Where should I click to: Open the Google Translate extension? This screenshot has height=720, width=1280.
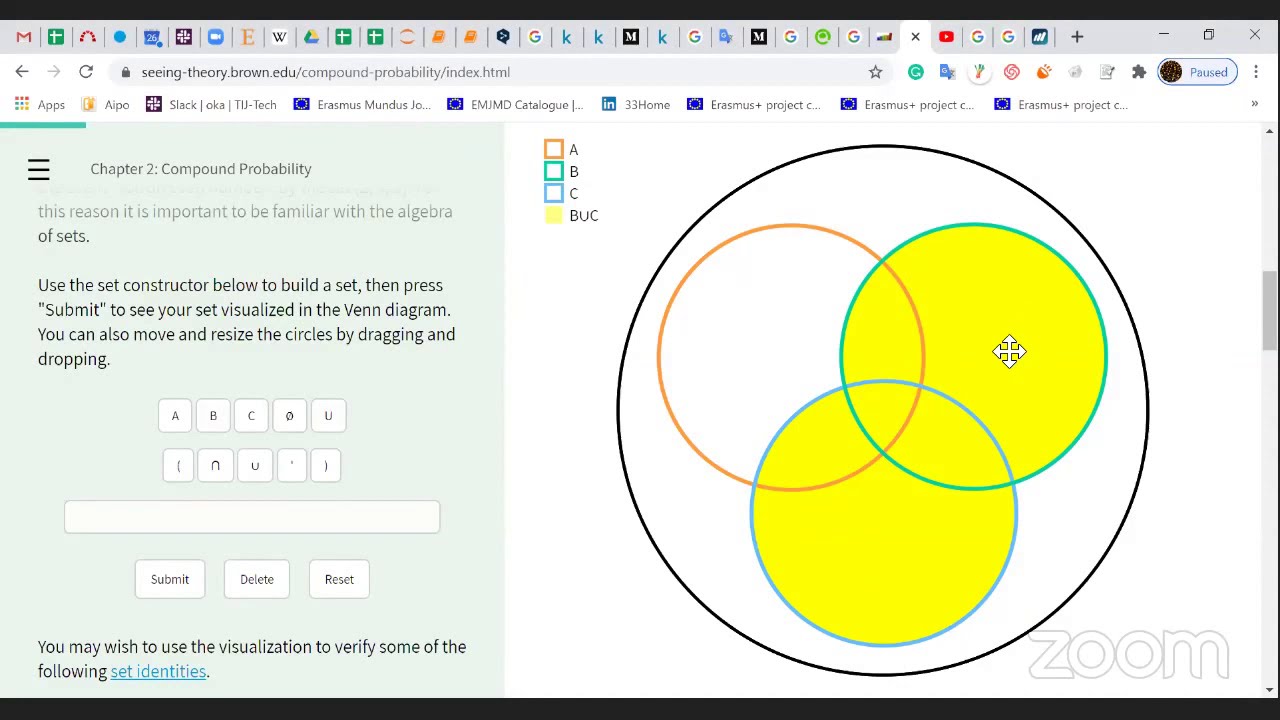948,72
